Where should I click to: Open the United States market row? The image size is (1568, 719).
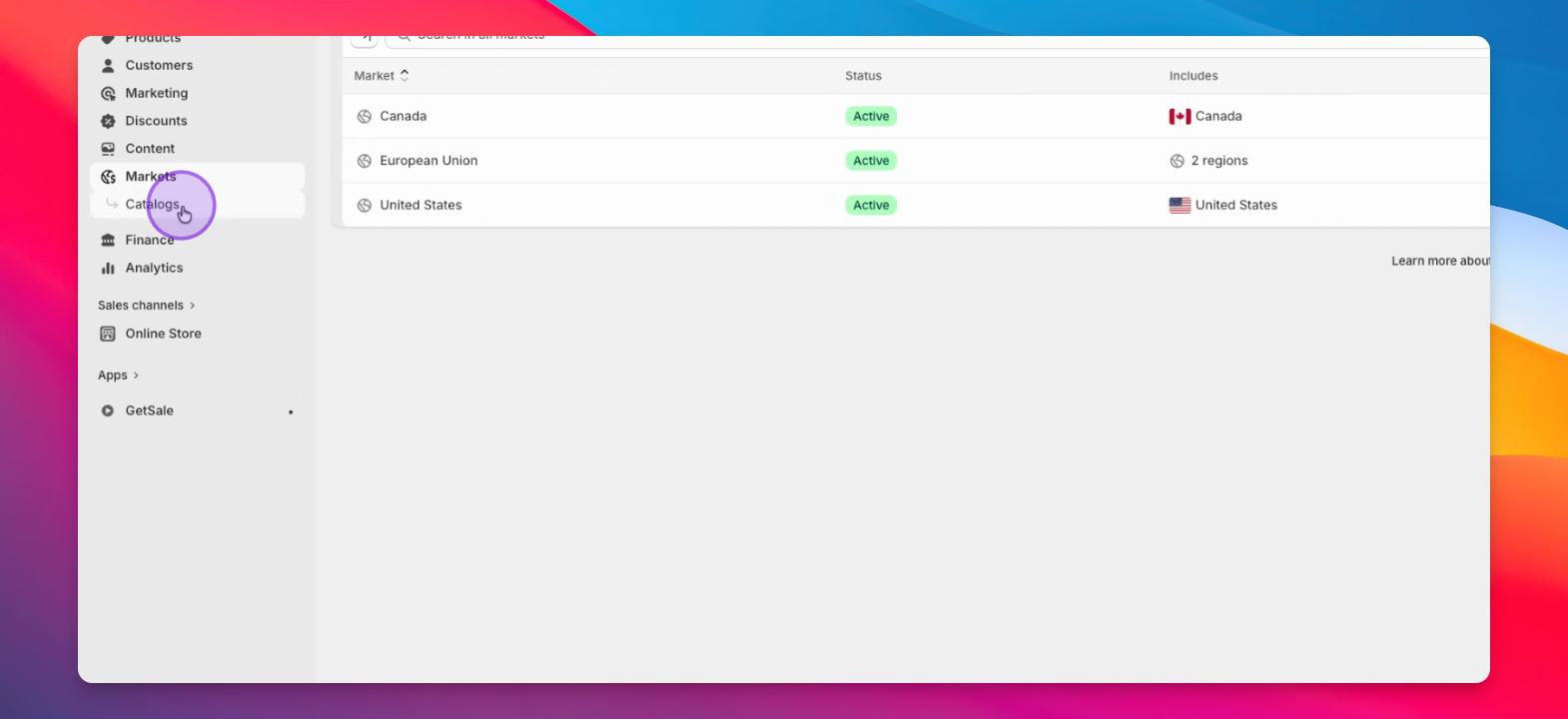point(916,206)
